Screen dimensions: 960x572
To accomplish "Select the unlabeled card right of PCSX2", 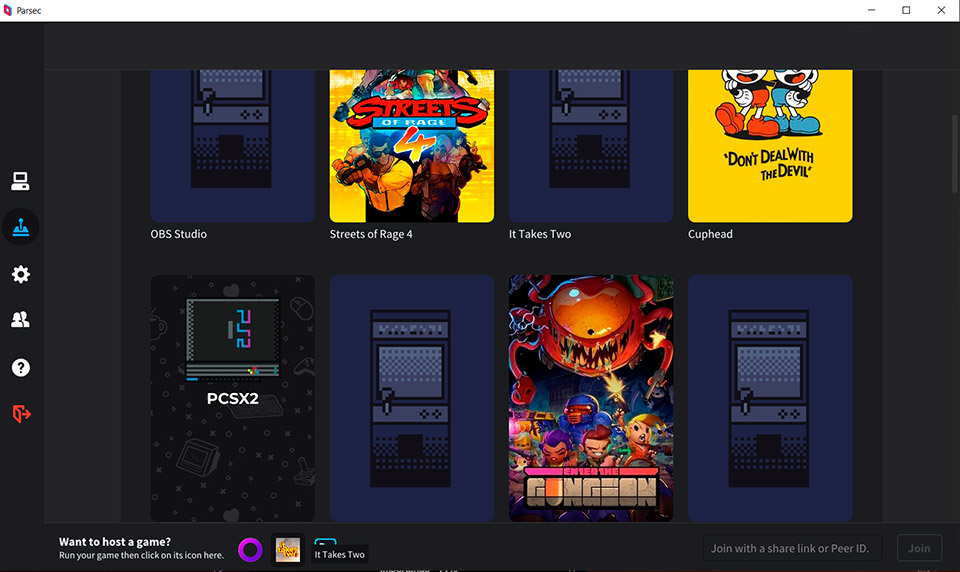I will (x=412, y=398).
